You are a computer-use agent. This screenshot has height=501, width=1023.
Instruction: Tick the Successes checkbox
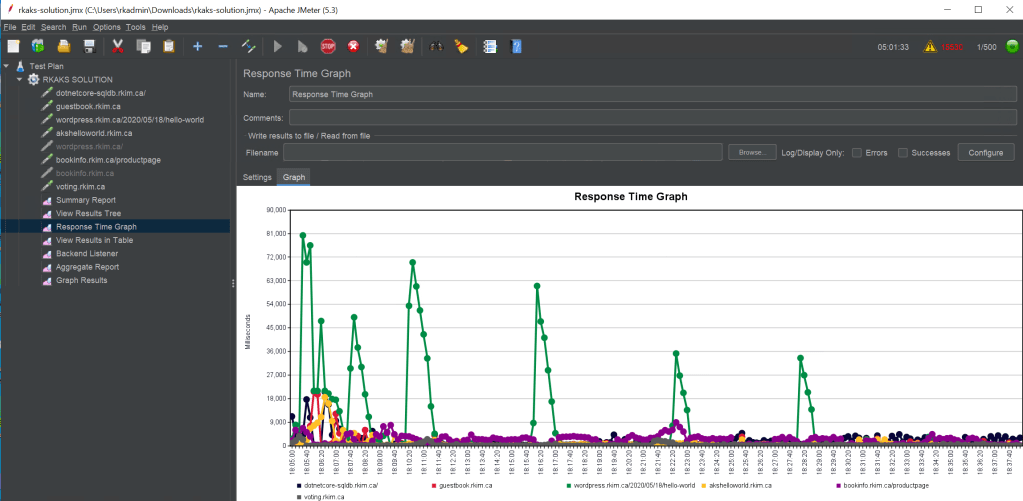coord(903,152)
